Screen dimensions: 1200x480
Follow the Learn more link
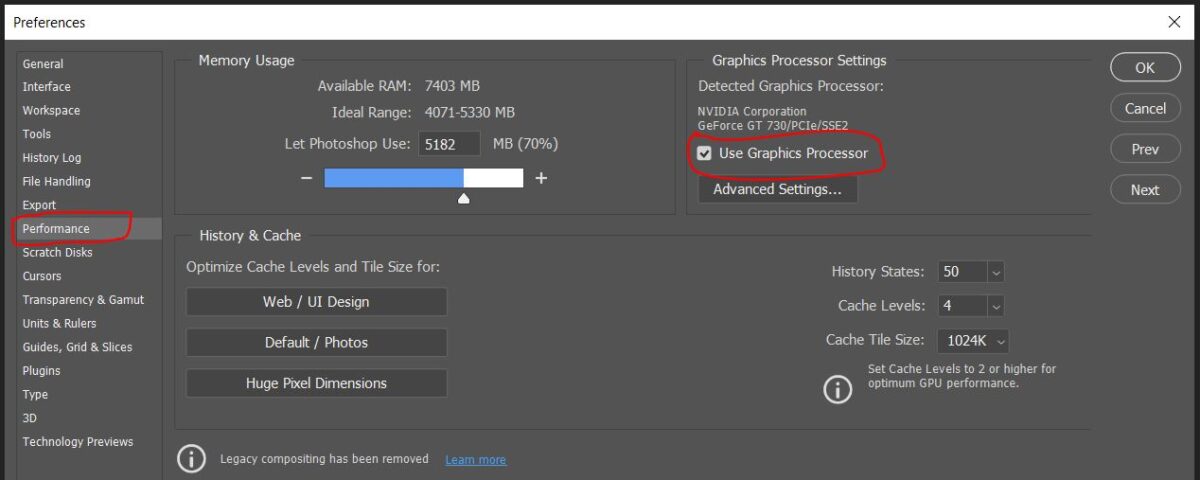(475, 460)
